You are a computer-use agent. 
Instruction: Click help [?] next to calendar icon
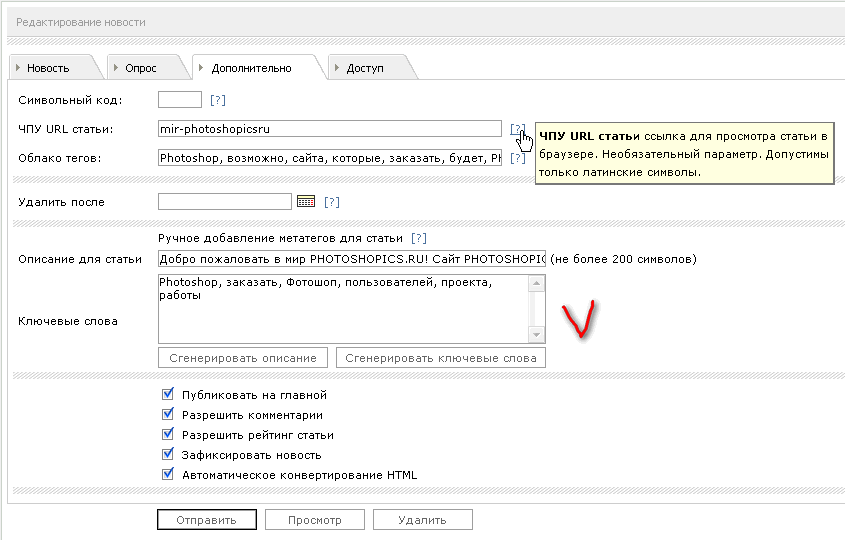(x=332, y=202)
